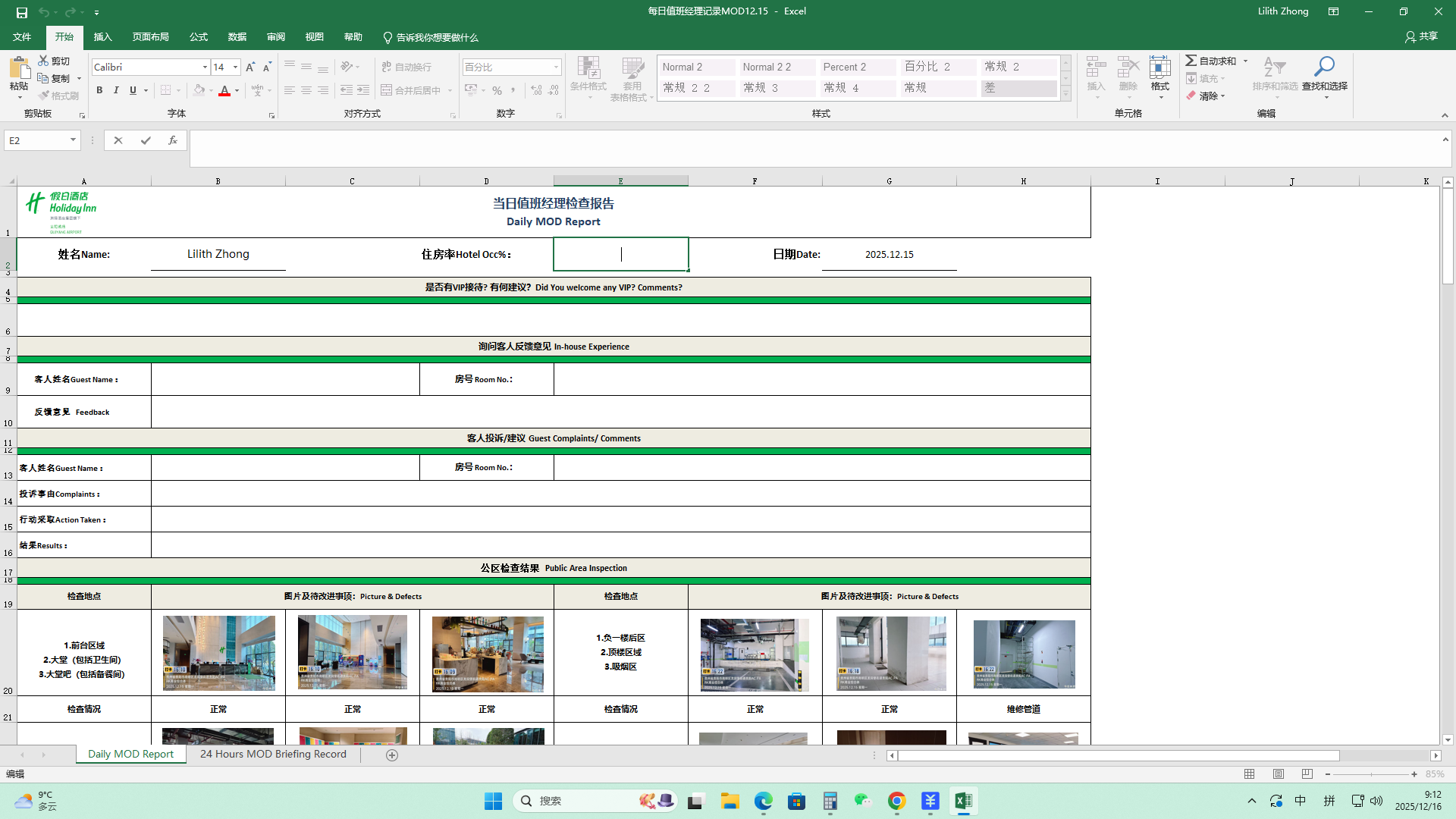This screenshot has height=819, width=1456.
Task: Click the Find and Select magnifier icon
Action: coord(1324,67)
